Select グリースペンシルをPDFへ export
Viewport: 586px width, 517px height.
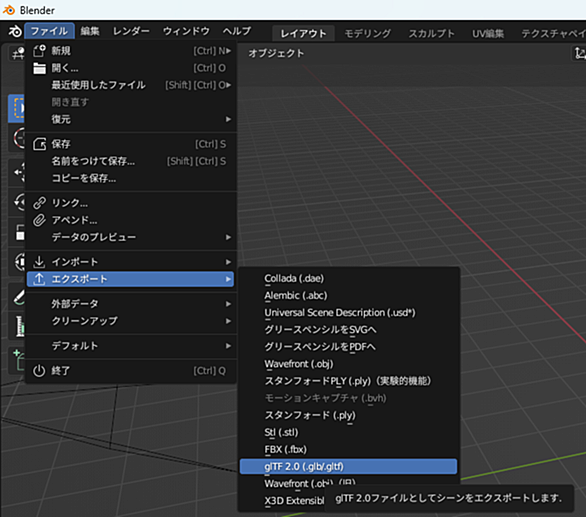(348, 347)
